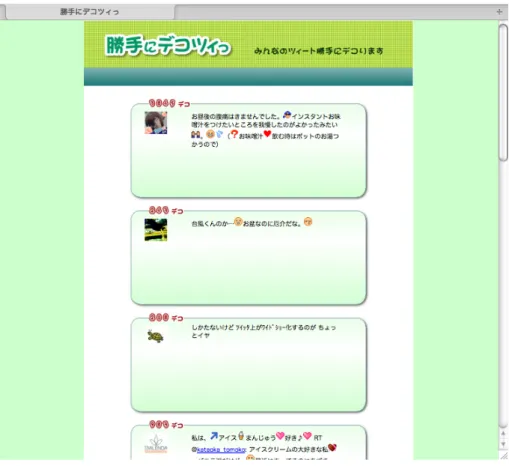Click the tweet text しかたないけど

point(213,328)
